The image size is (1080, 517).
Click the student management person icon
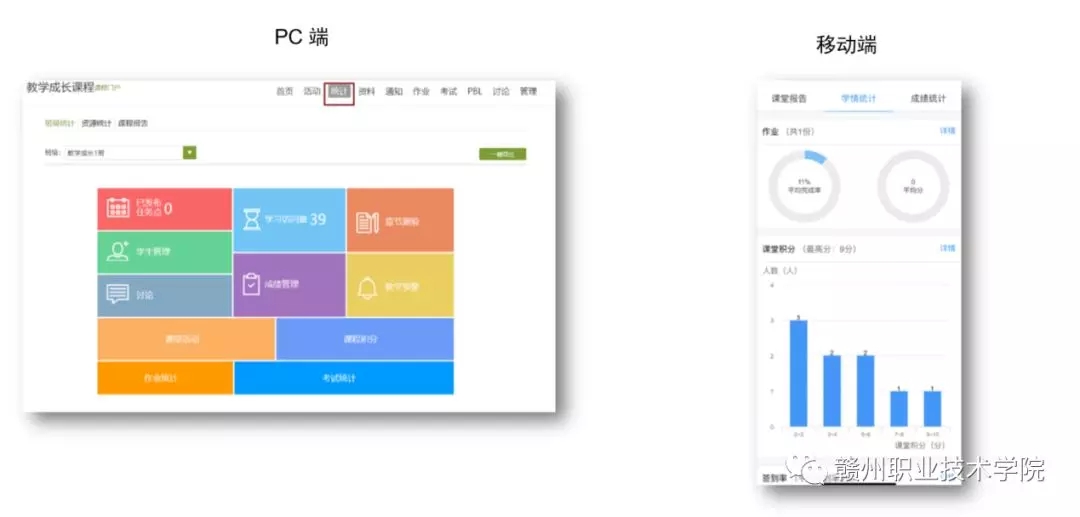(x=118, y=252)
